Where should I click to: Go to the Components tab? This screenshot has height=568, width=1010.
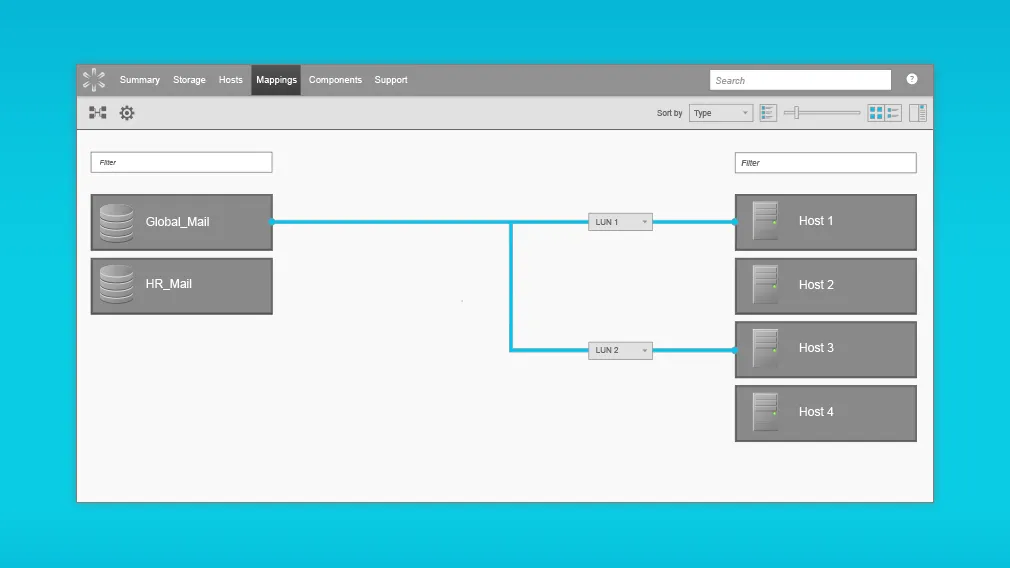[335, 80]
